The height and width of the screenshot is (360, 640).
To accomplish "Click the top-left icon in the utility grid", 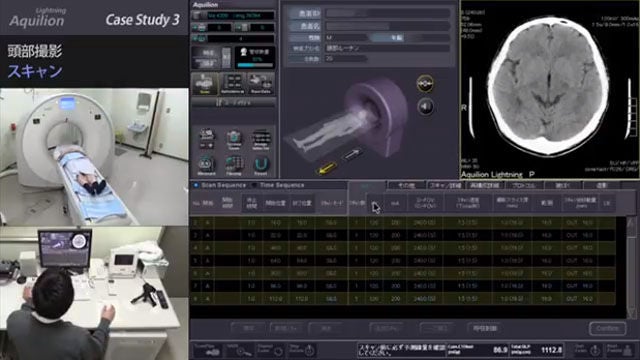I will point(207,140).
